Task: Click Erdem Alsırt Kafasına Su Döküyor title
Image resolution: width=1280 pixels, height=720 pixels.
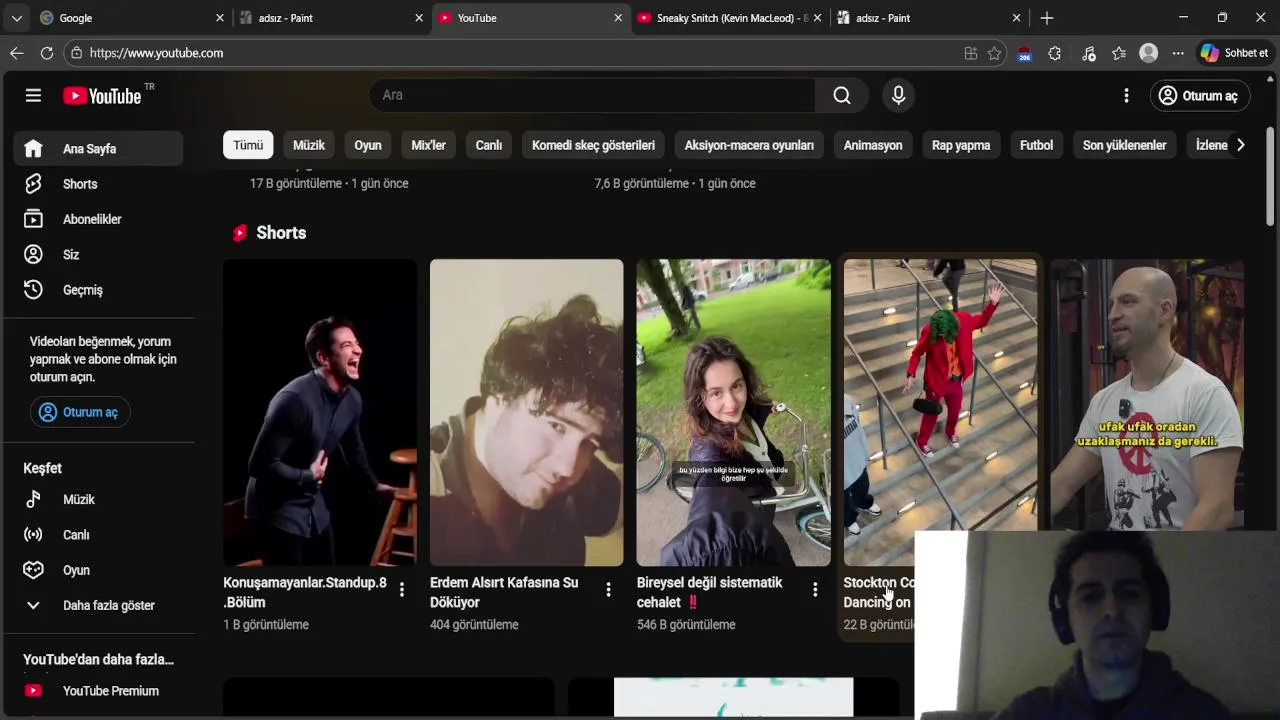Action: [x=504, y=592]
